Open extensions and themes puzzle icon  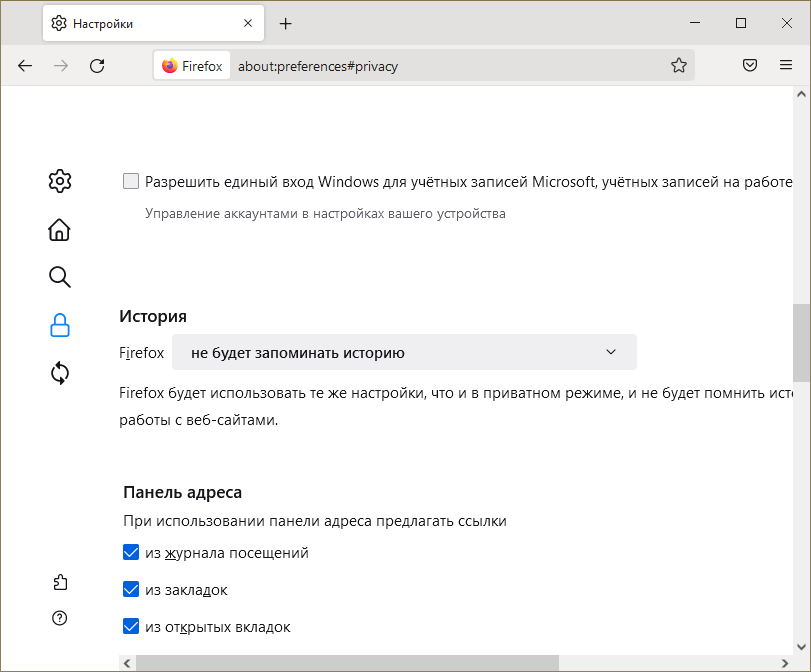tap(60, 582)
